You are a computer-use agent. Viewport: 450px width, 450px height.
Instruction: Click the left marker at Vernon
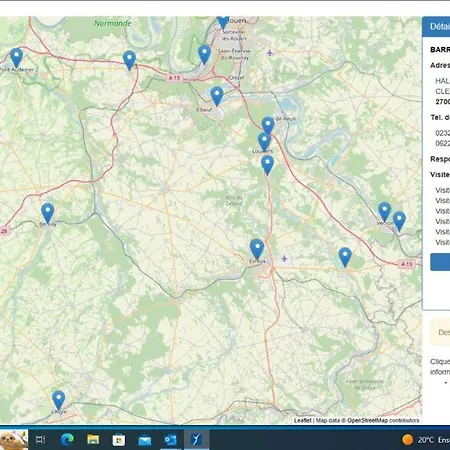[x=385, y=212]
